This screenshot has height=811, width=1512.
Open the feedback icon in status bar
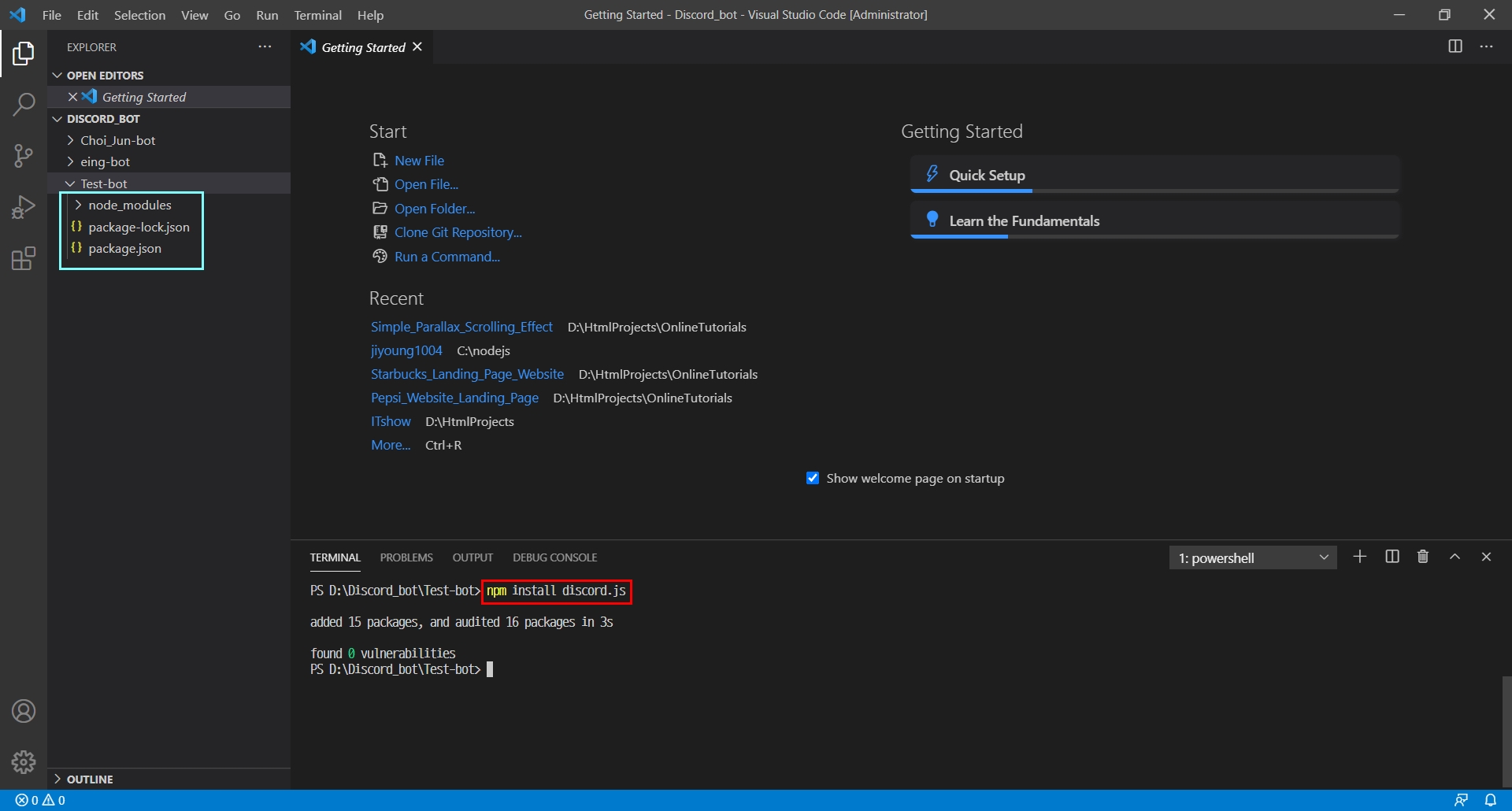point(1461,800)
